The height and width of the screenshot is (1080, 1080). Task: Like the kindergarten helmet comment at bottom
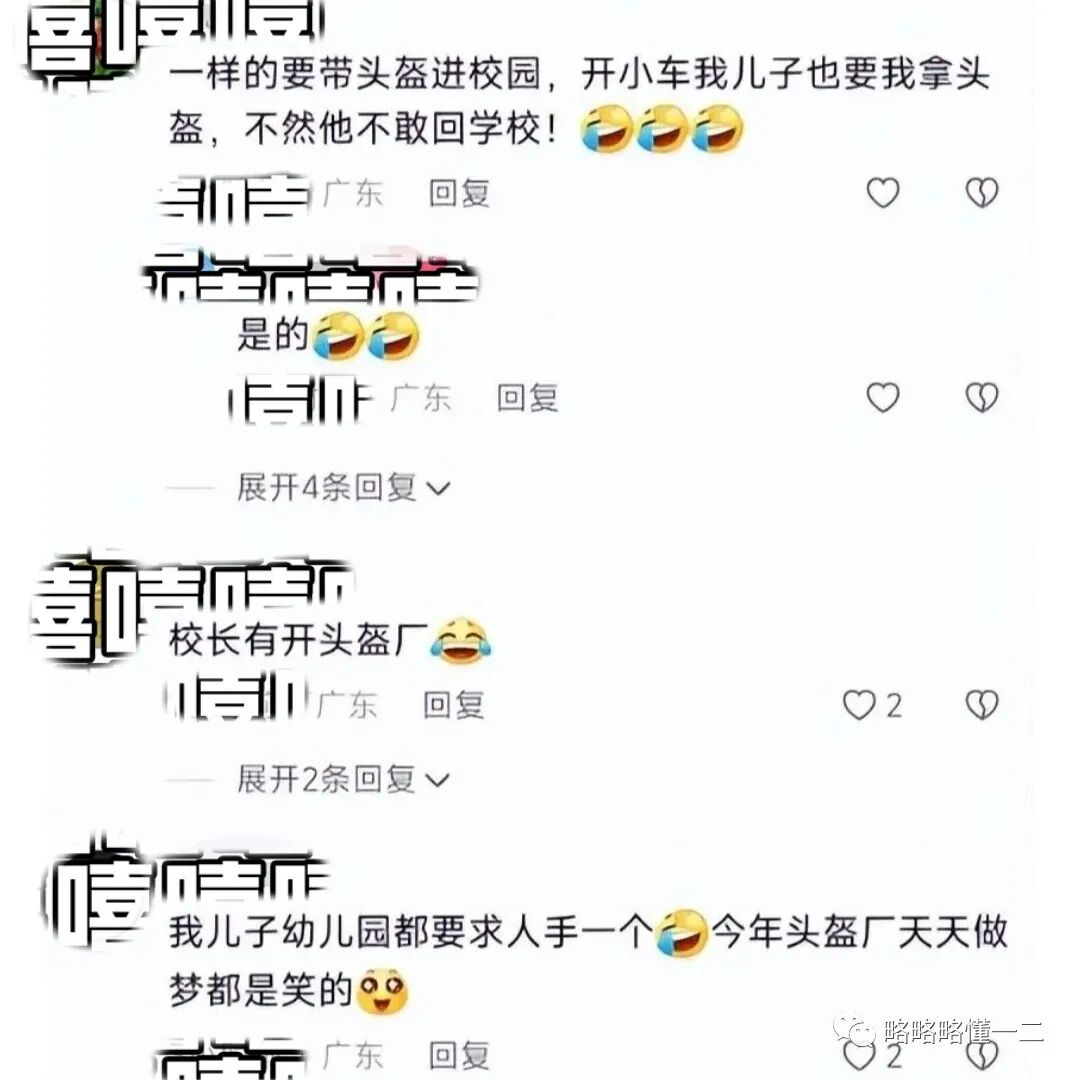click(859, 1056)
